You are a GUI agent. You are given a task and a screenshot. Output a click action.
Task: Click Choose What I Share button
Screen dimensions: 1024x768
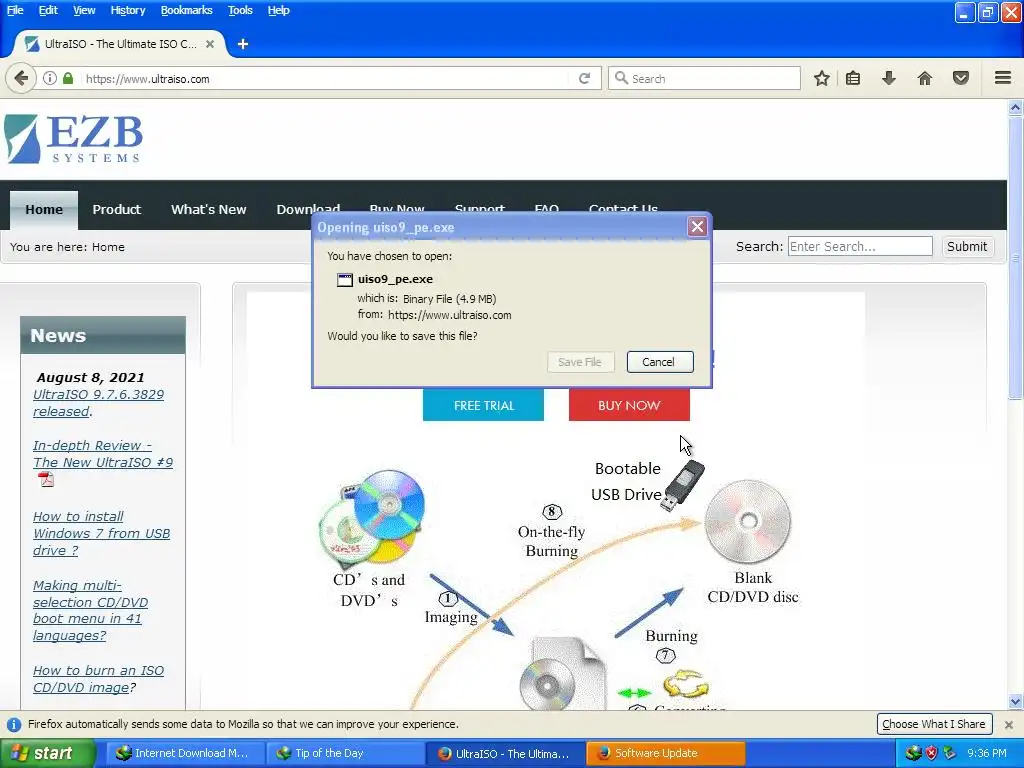point(934,724)
